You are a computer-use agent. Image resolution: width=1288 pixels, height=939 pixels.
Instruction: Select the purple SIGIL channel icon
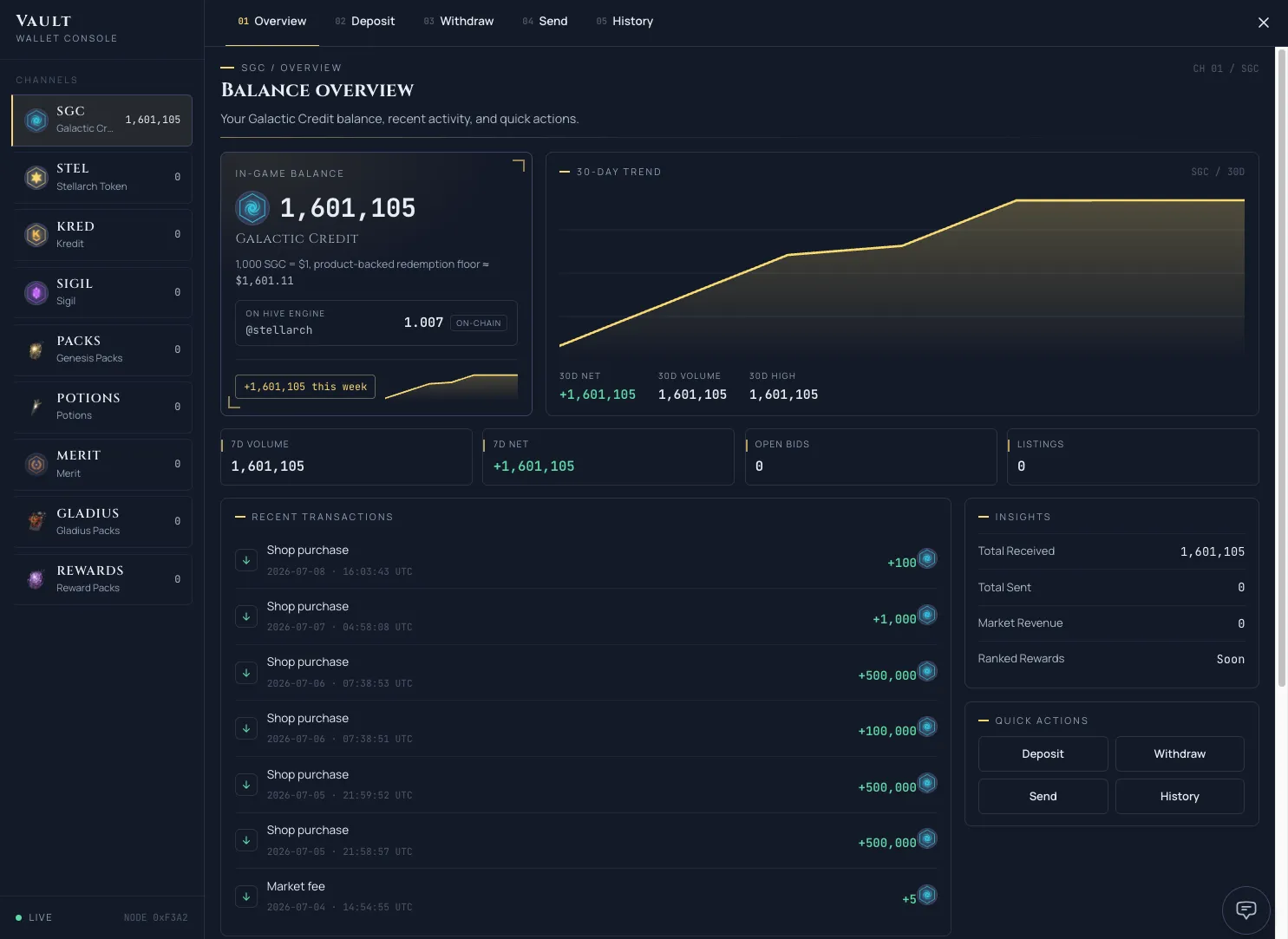point(36,293)
